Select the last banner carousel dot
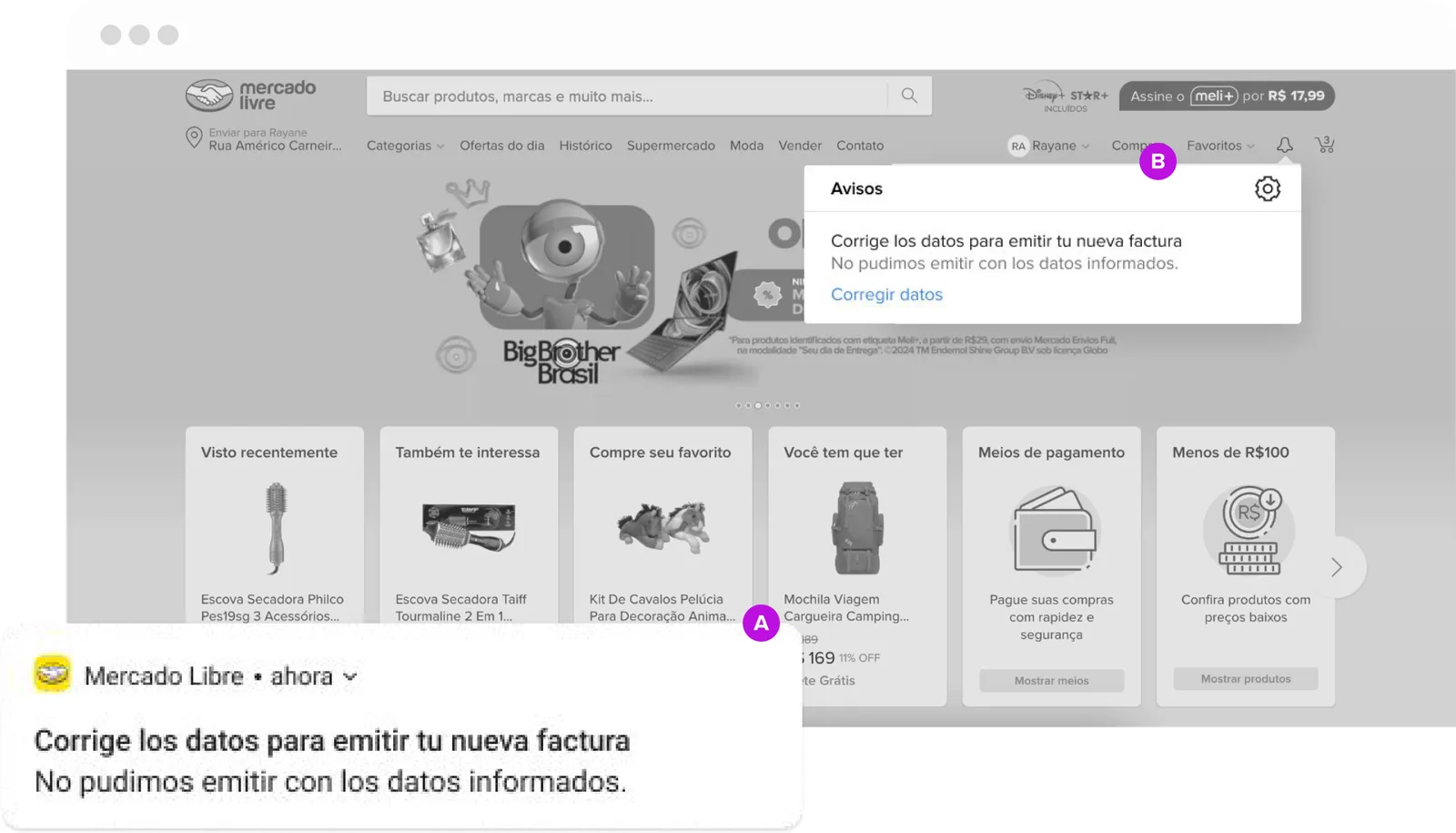The width and height of the screenshot is (1456, 833). click(x=797, y=405)
